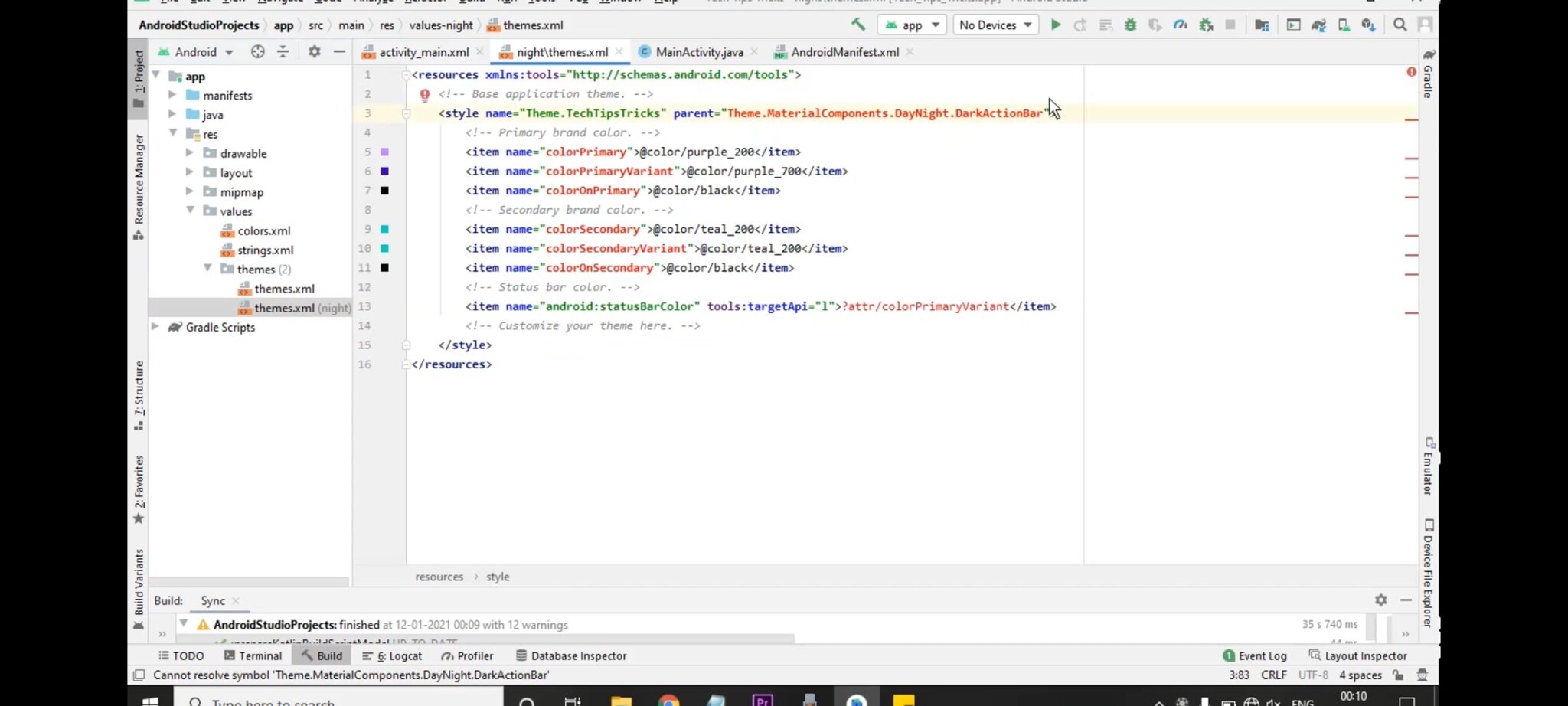Expand the drawable folder
The image size is (1568, 706).
click(x=189, y=152)
